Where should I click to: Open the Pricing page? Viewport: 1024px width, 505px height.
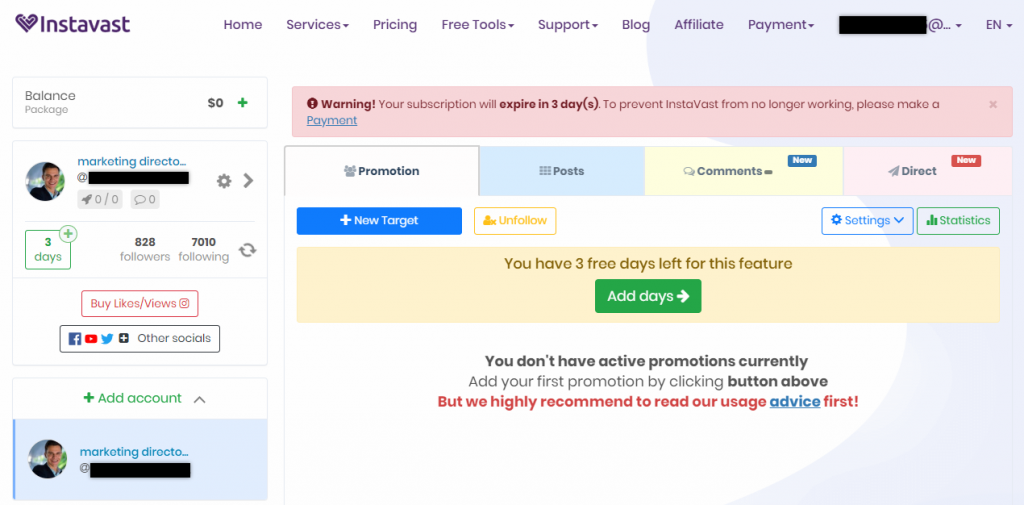pos(395,25)
